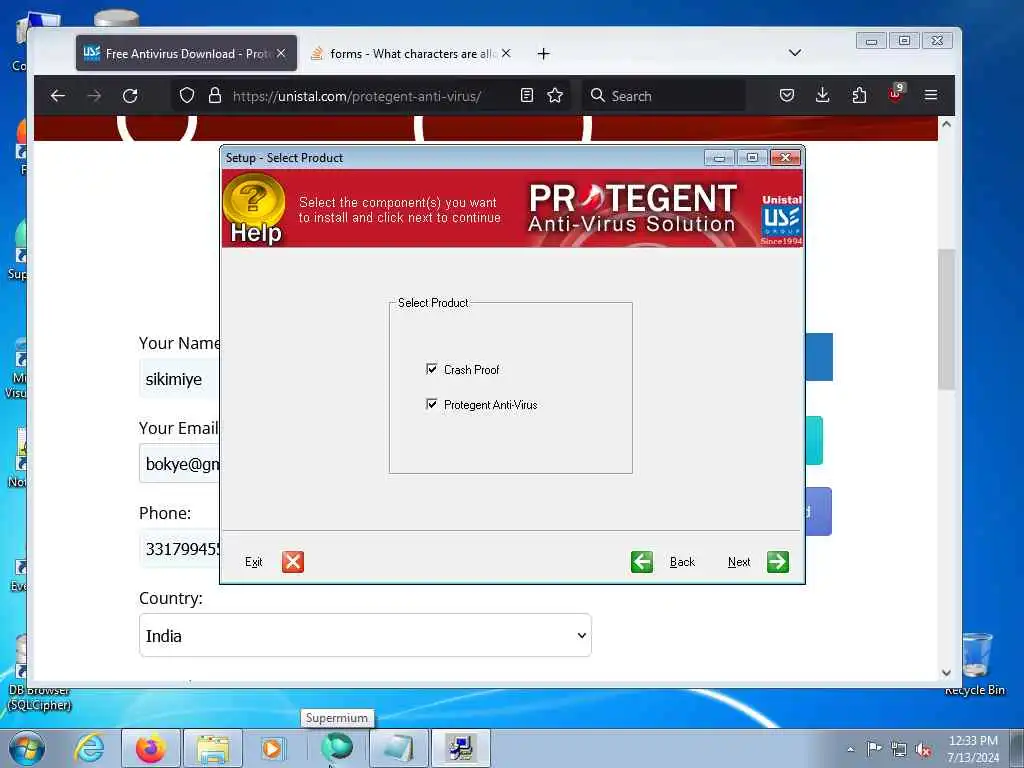Click the vertical scrollbar thumb in Firefox
The width and height of the screenshot is (1024, 768).
(946, 319)
